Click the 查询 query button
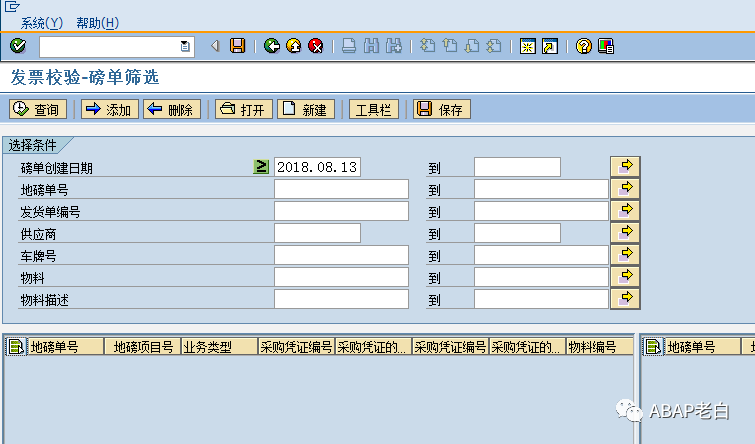755x444 pixels. [x=38, y=109]
